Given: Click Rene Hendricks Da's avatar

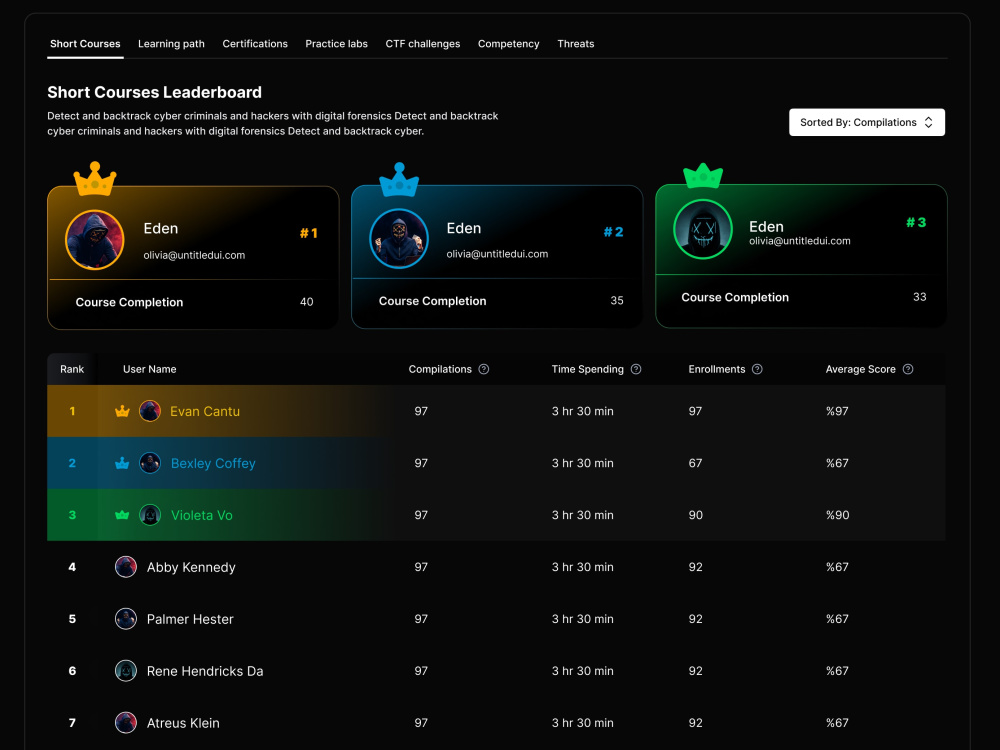Looking at the screenshot, I should click(x=126, y=671).
